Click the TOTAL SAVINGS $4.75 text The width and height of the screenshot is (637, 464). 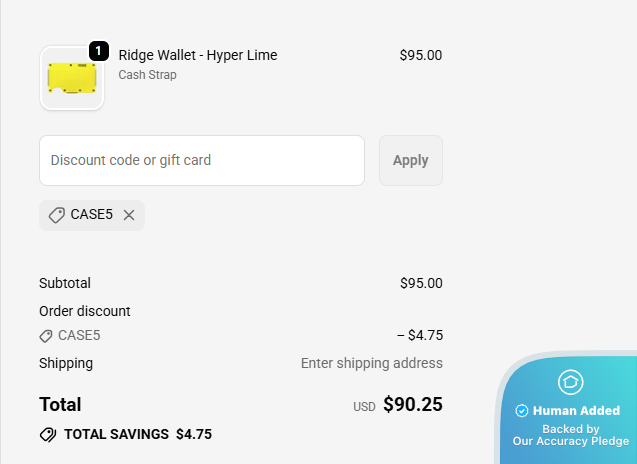coord(137,435)
